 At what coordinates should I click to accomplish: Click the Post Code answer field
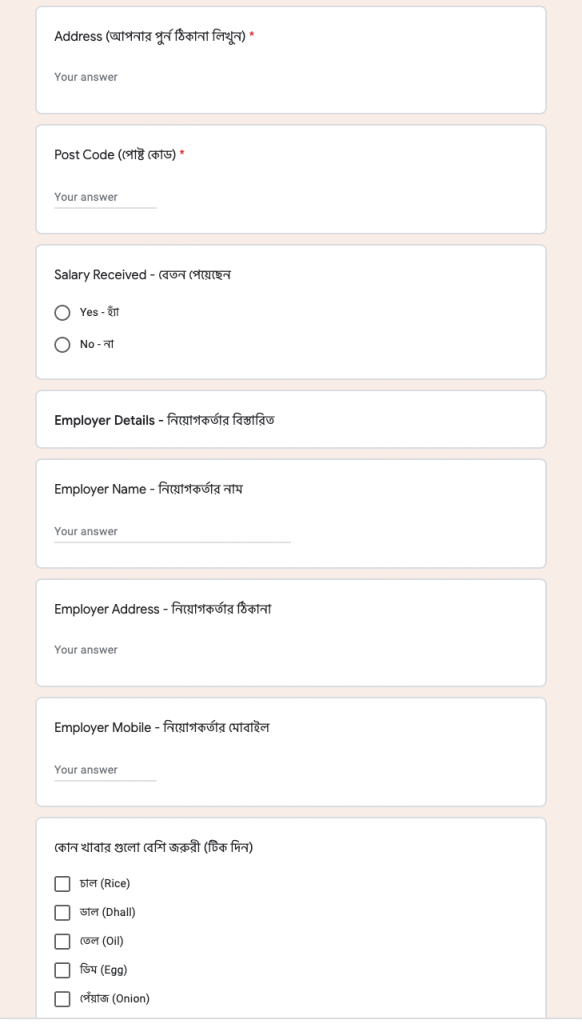click(105, 197)
